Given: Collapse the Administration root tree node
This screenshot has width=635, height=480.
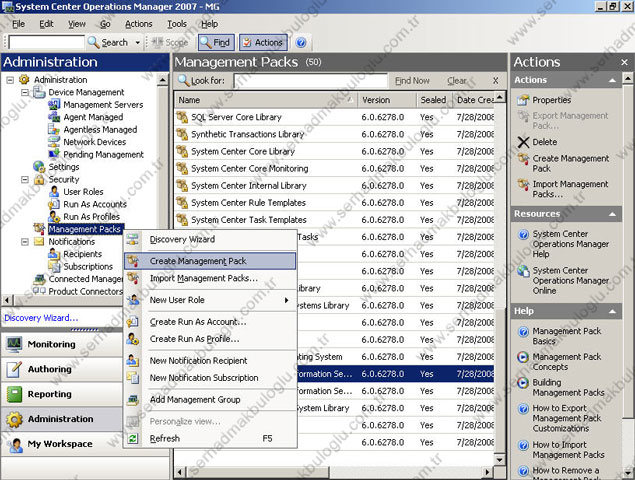Looking at the screenshot, I should tap(10, 80).
